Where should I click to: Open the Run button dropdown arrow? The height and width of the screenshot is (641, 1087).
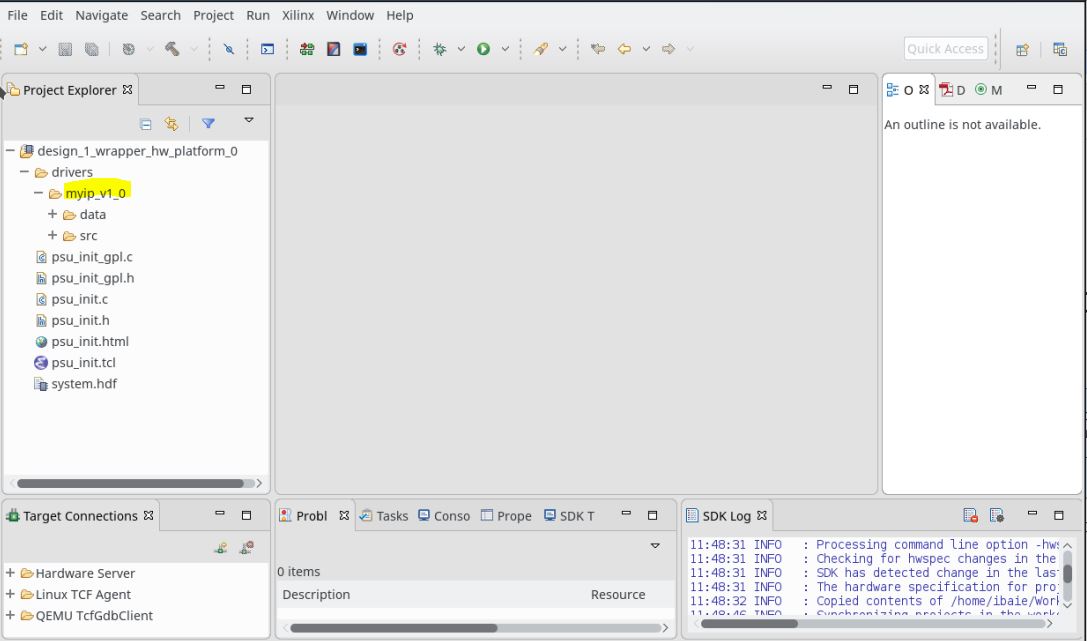click(505, 49)
